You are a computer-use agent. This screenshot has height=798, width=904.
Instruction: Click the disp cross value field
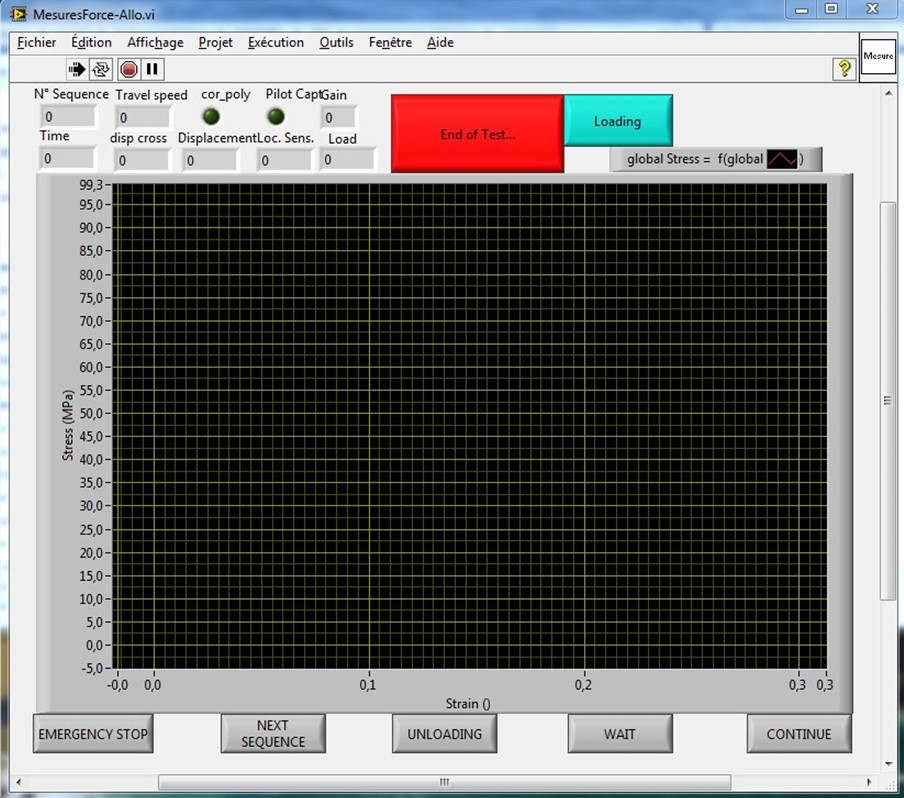point(141,160)
